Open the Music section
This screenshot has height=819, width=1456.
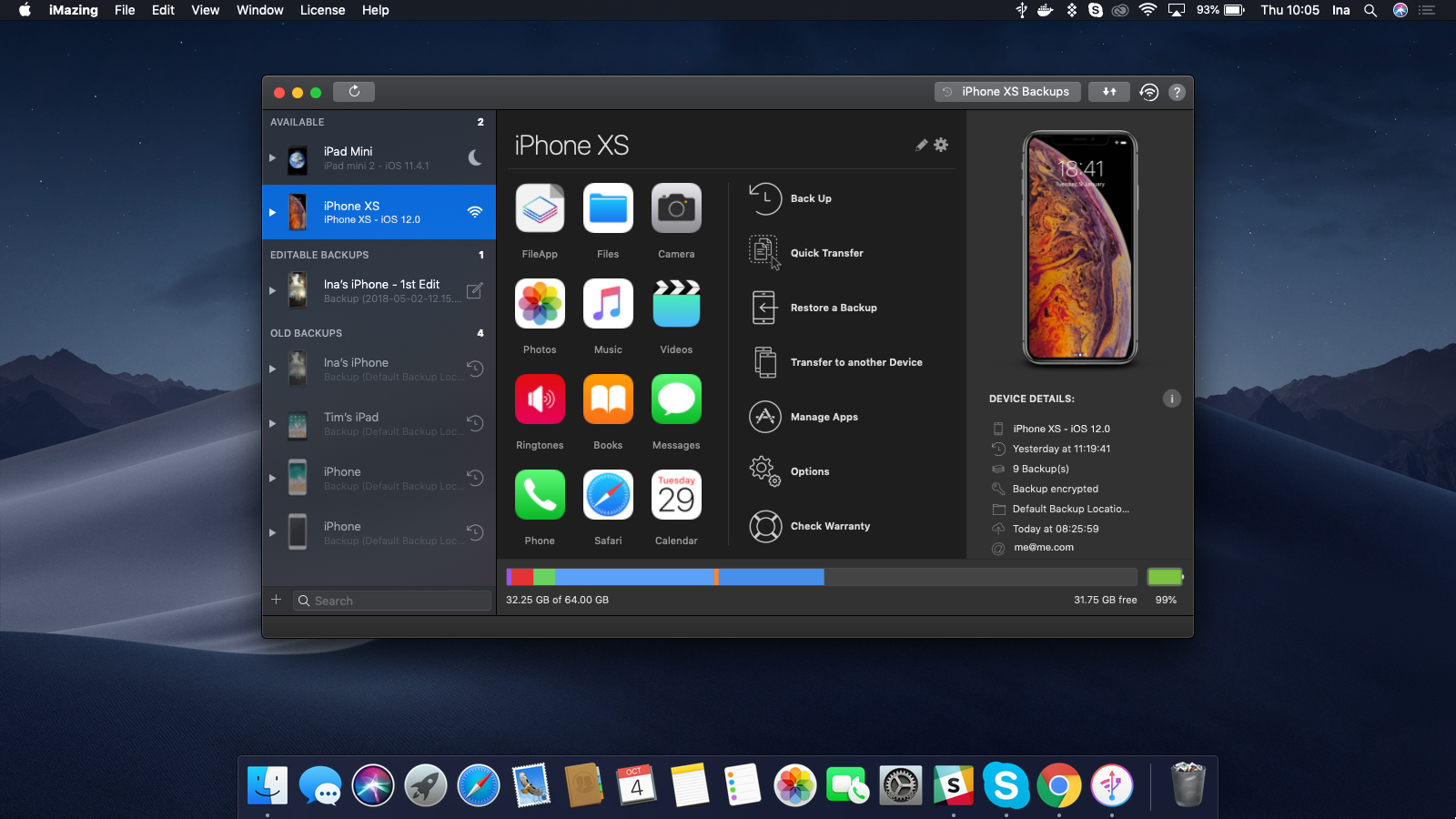pyautogui.click(x=608, y=304)
